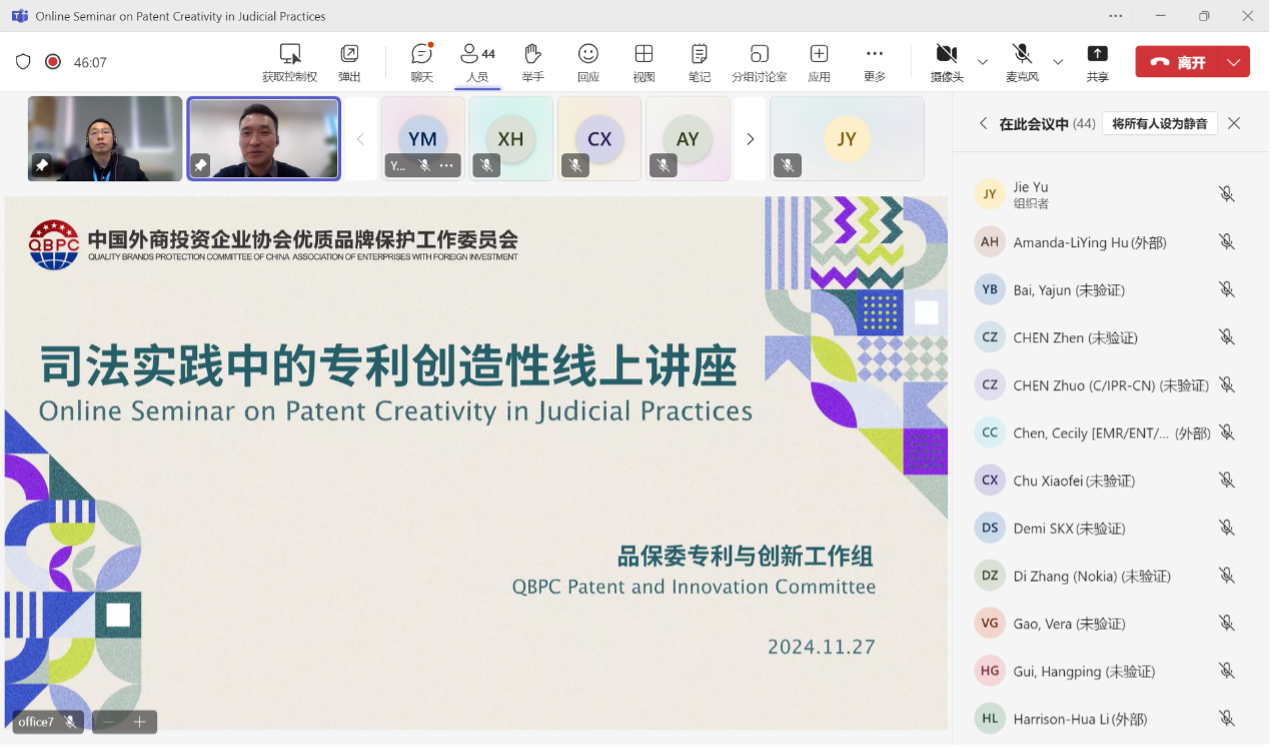Click the shield privacy icon beside the timer
The width and height of the screenshot is (1274, 748).
point(23,62)
